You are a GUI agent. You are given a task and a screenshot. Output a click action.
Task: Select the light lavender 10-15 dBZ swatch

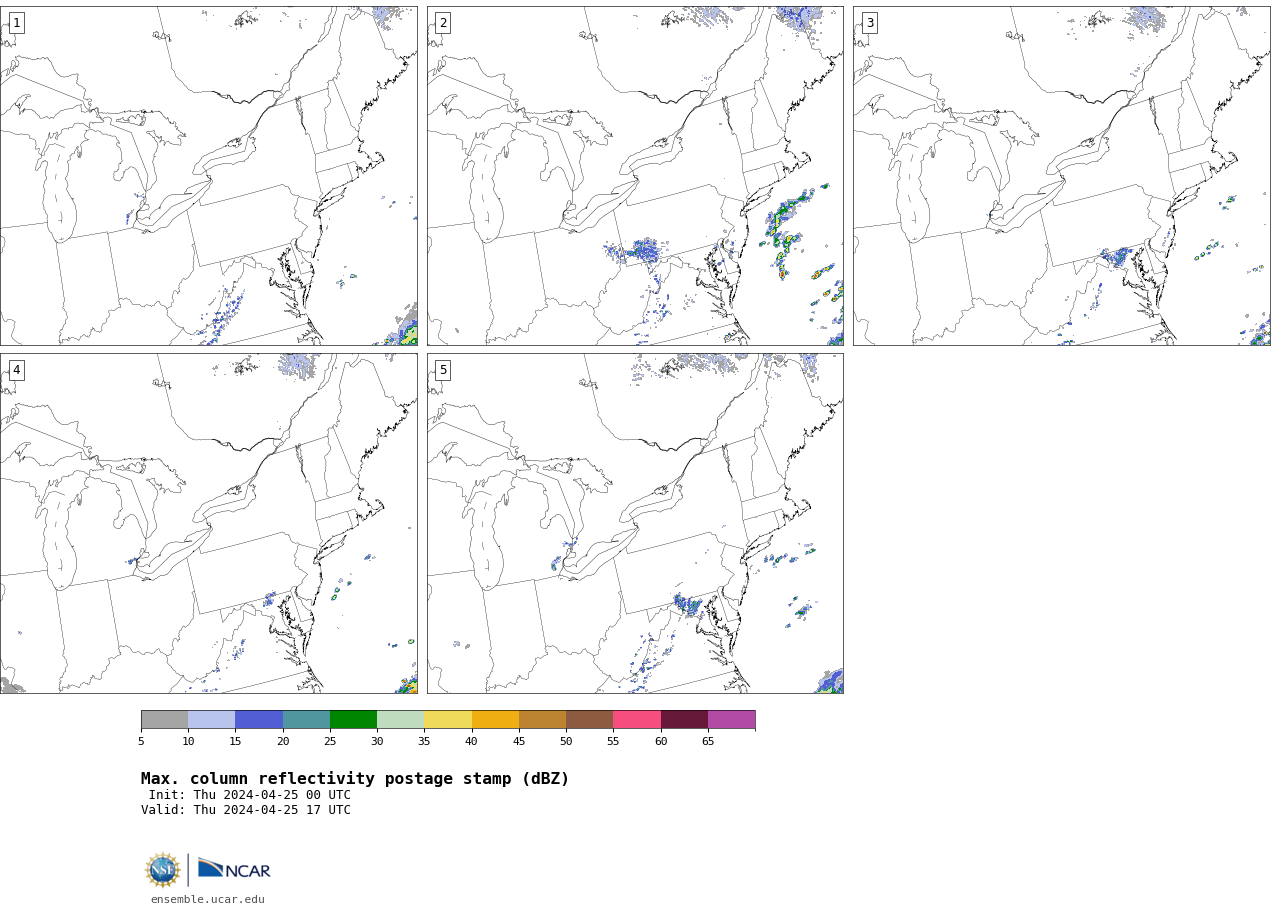[x=211, y=720]
